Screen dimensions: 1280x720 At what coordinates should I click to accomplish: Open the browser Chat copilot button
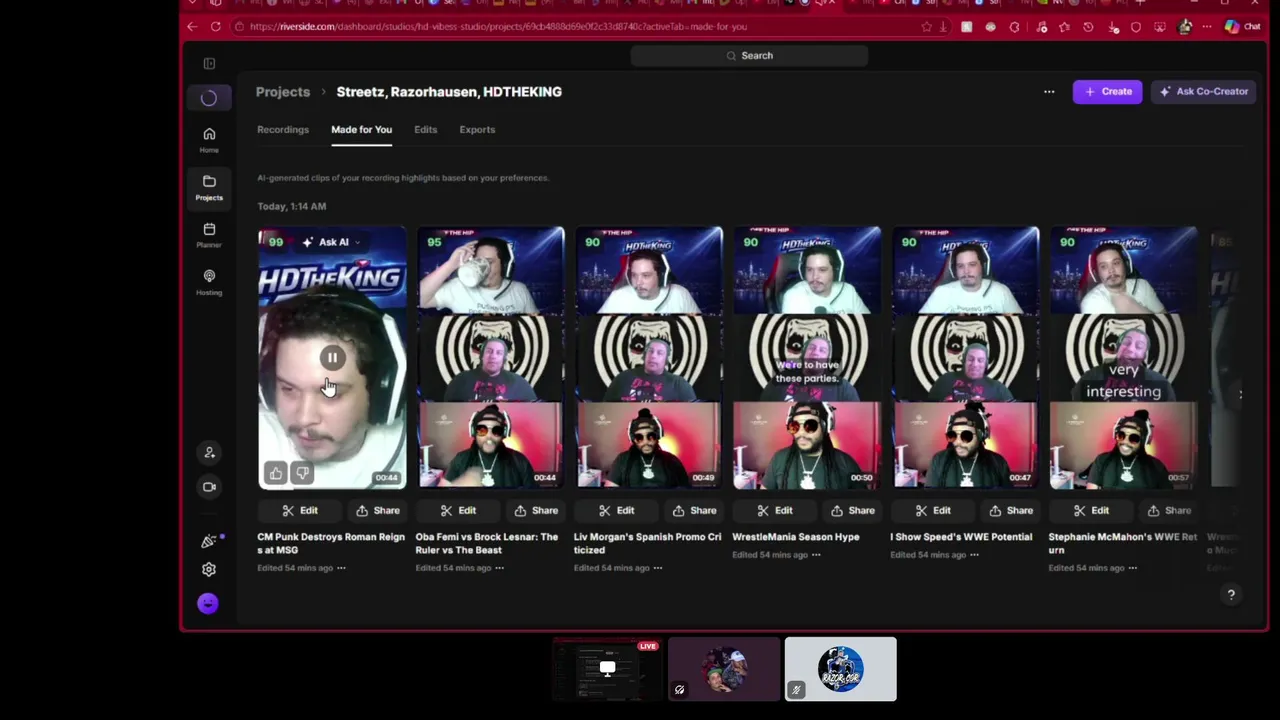(x=1243, y=27)
